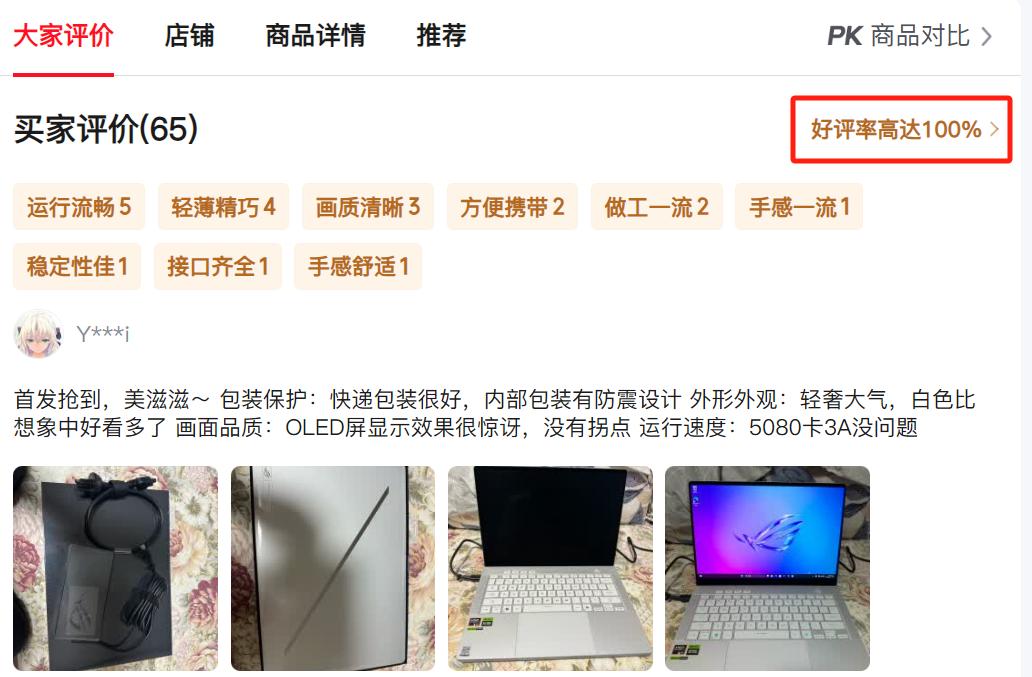Open photo of laptop showing ROG wallpaper
This screenshot has width=1032, height=677.
coord(767,568)
